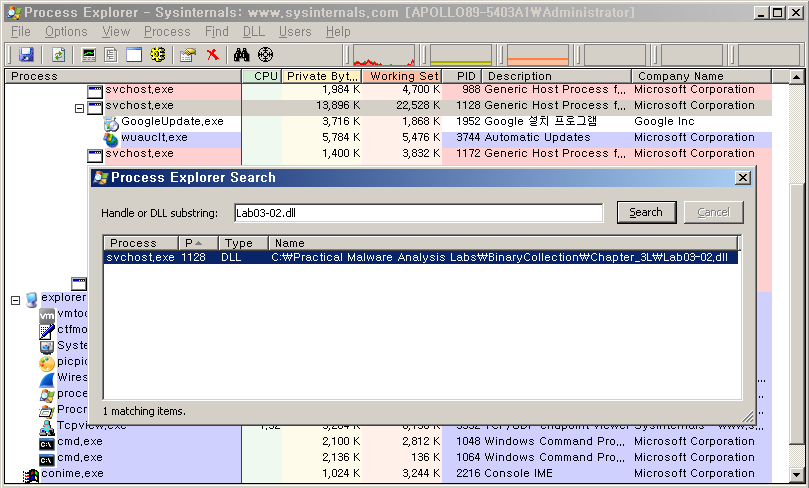
Task: Select the crosshair Find Window's Process icon
Action: [265, 55]
